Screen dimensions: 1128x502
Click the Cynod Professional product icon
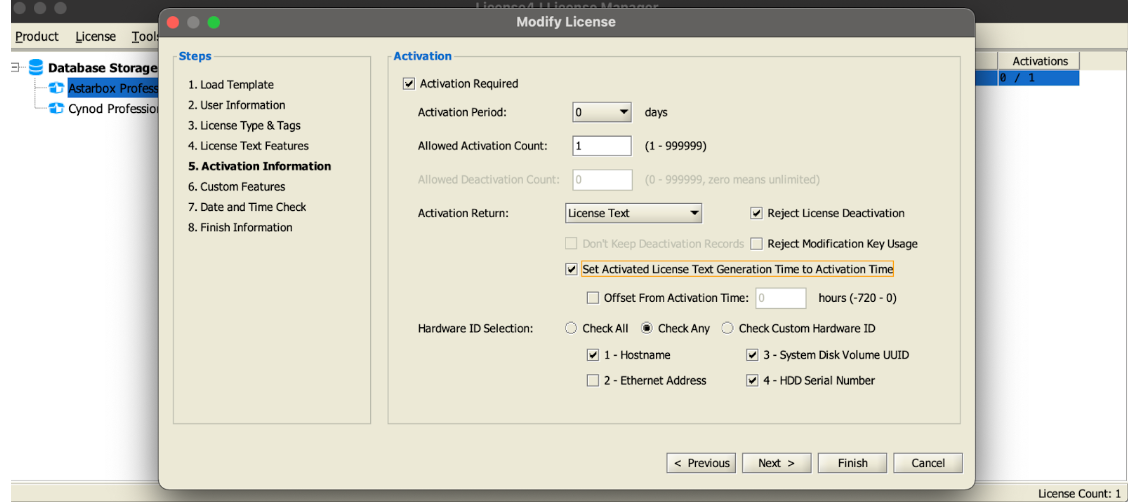click(x=57, y=109)
